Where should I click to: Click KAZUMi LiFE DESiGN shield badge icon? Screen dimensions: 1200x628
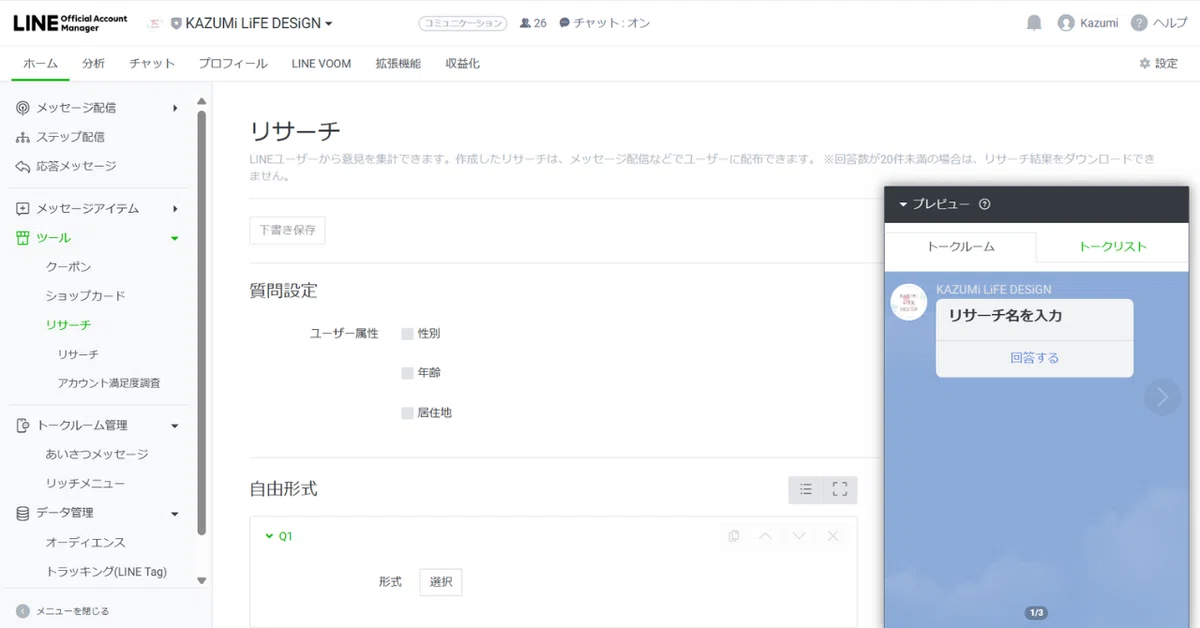[x=176, y=23]
